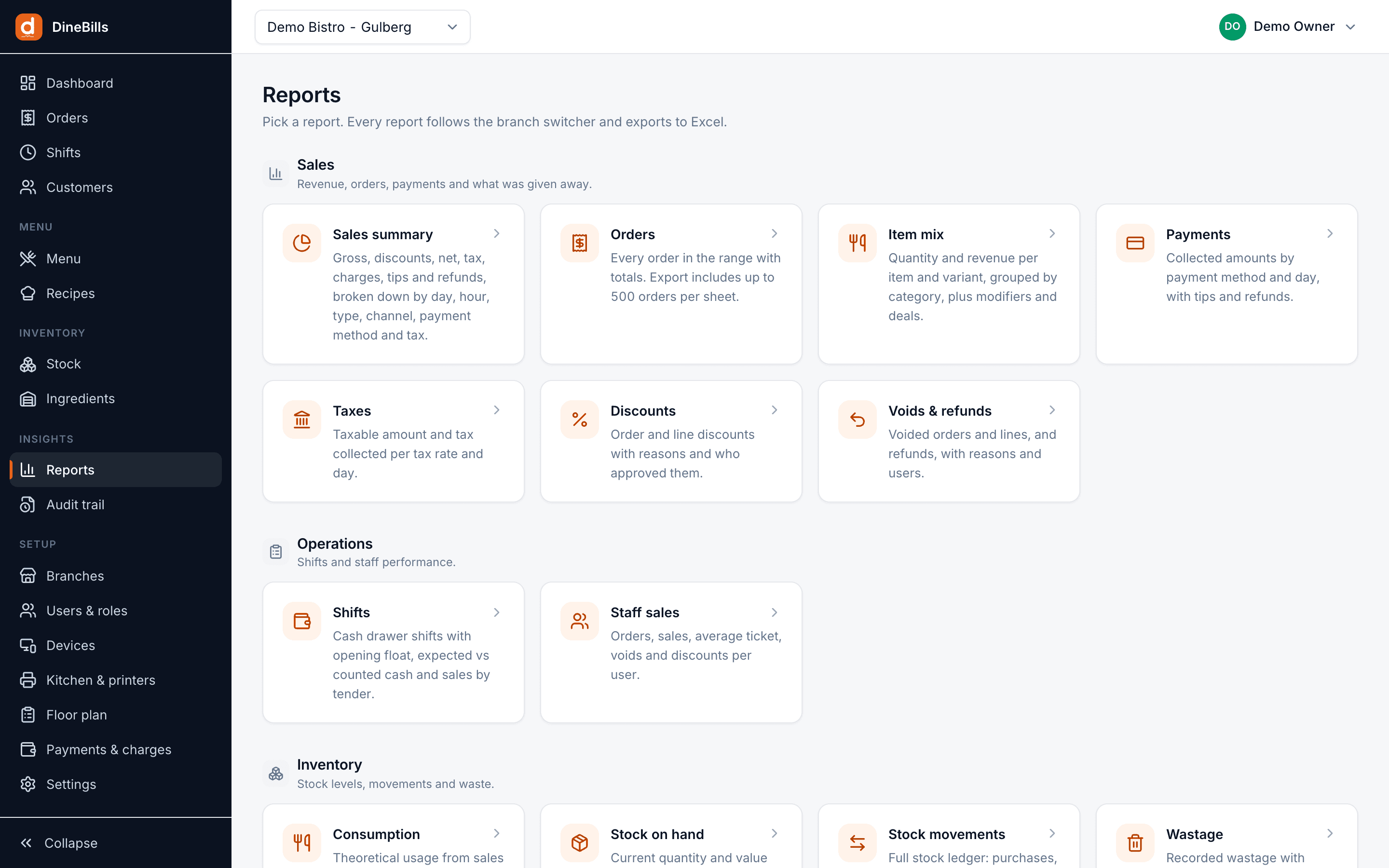Click the Stock movements arrows icon
This screenshot has height=868, width=1389.
click(x=858, y=843)
